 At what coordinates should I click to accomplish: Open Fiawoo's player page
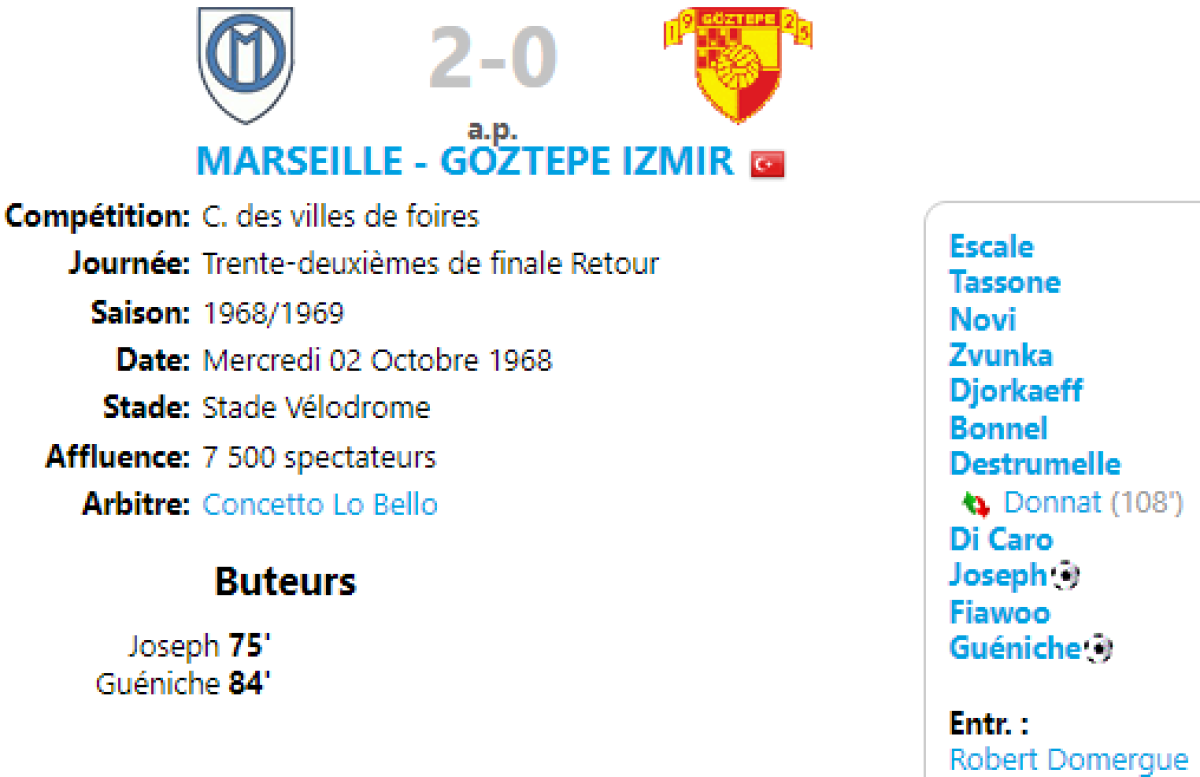[x=999, y=612]
